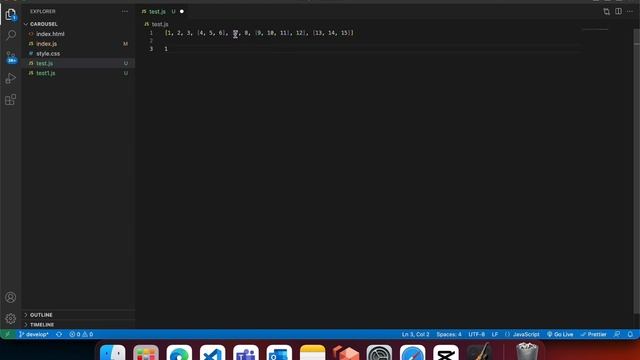This screenshot has width=640, height=360.
Task: Open notifications bell in status bar
Action: [x=630, y=334]
